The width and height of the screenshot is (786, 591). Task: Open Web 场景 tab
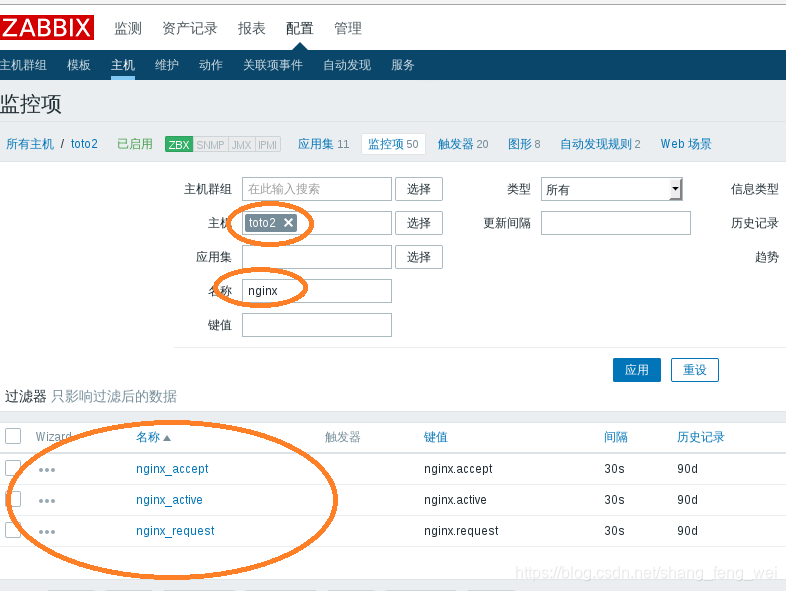686,144
